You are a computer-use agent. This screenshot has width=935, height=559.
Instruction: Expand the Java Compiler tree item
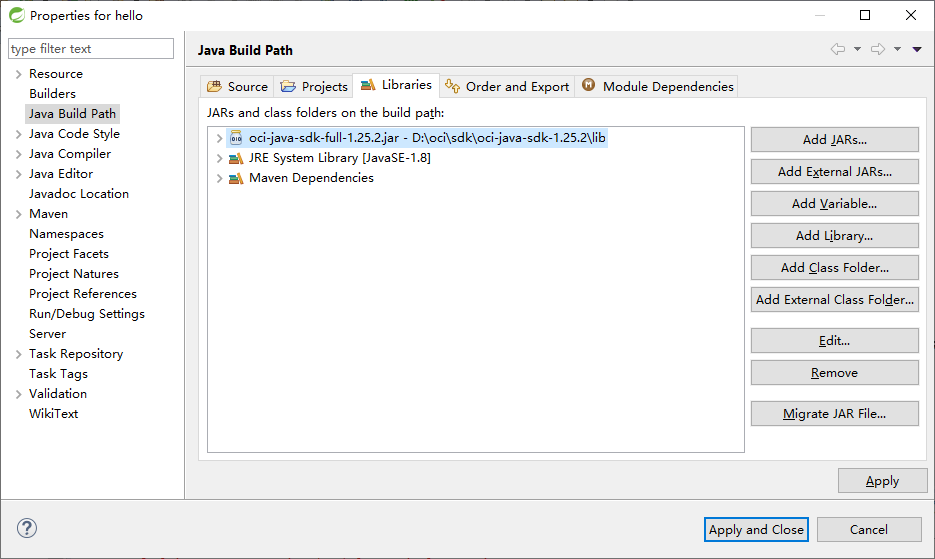(x=18, y=154)
